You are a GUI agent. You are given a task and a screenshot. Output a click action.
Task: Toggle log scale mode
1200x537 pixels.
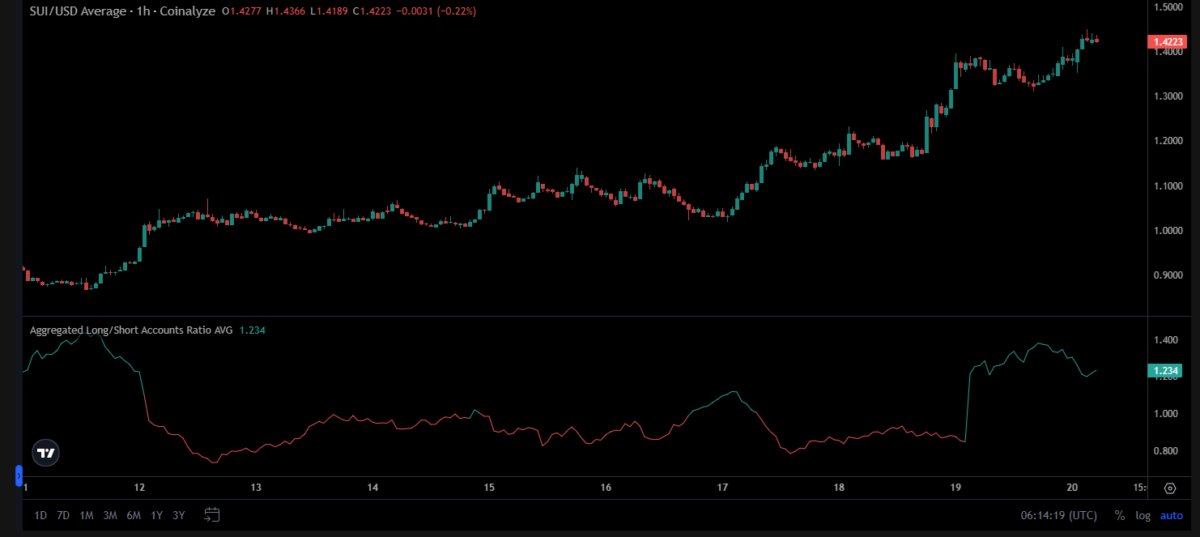point(1142,515)
